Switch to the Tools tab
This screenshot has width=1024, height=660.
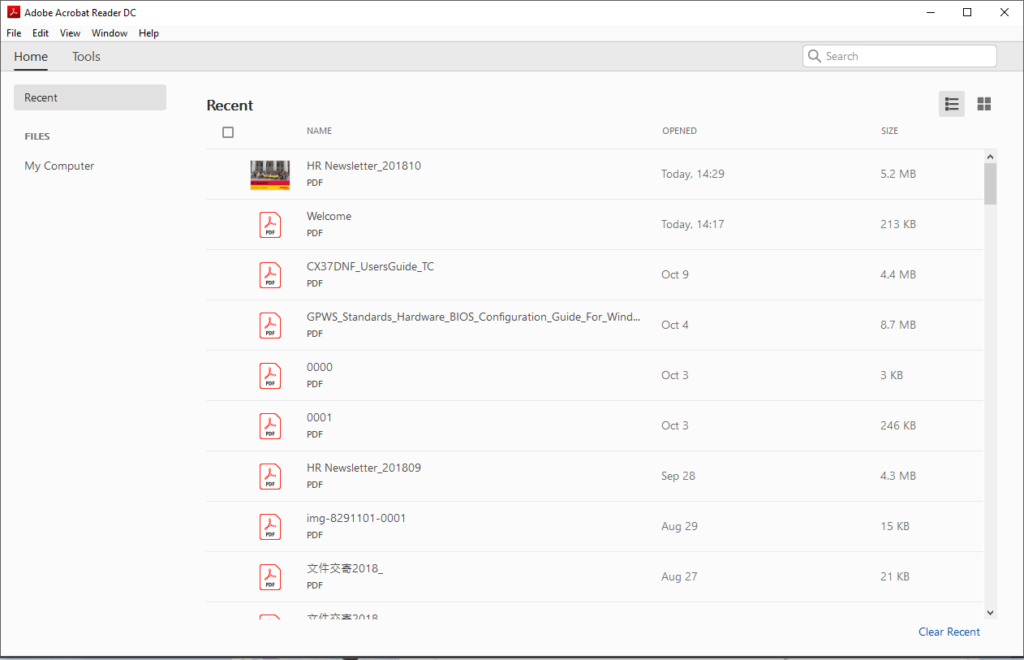coord(85,57)
